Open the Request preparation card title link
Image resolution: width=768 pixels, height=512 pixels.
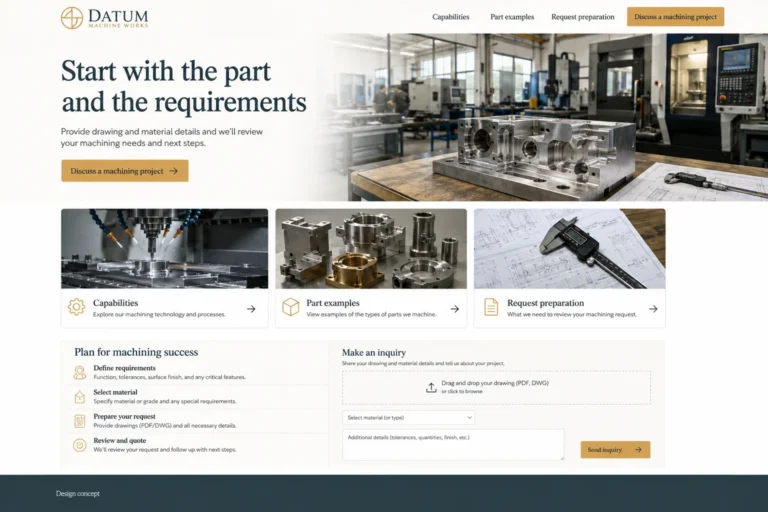coord(546,303)
